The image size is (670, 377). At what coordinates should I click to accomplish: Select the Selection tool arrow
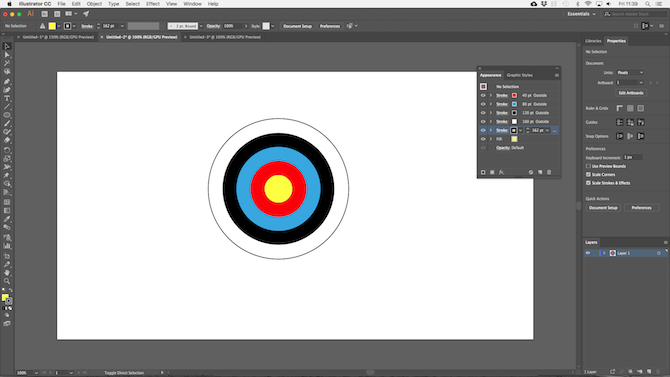point(7,46)
